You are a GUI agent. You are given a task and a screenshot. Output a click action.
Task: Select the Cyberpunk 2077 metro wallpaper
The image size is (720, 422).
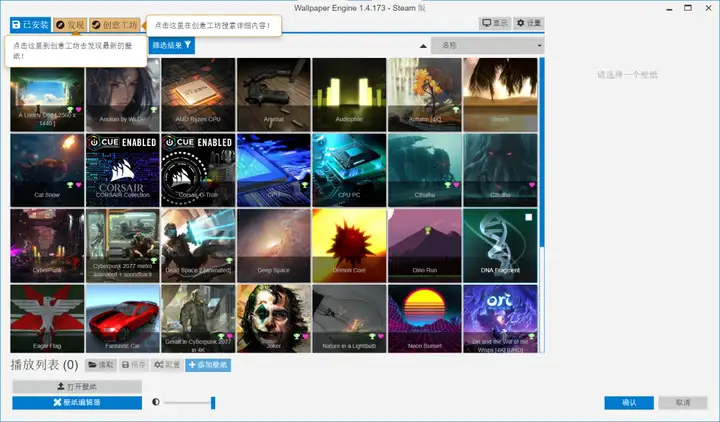(x=123, y=246)
